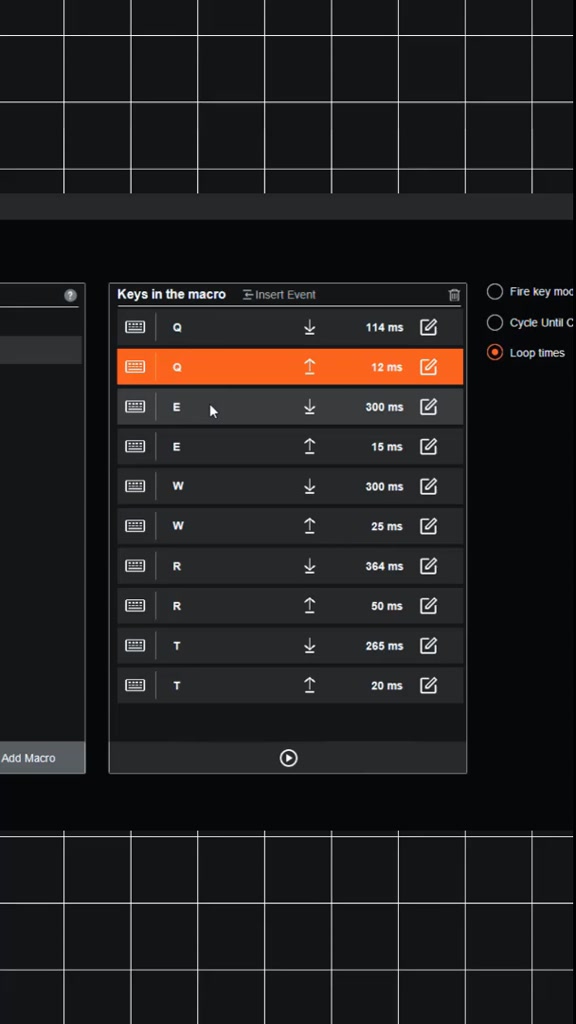Select the Loop times radio option
This screenshot has height=1024, width=576.
click(x=495, y=353)
